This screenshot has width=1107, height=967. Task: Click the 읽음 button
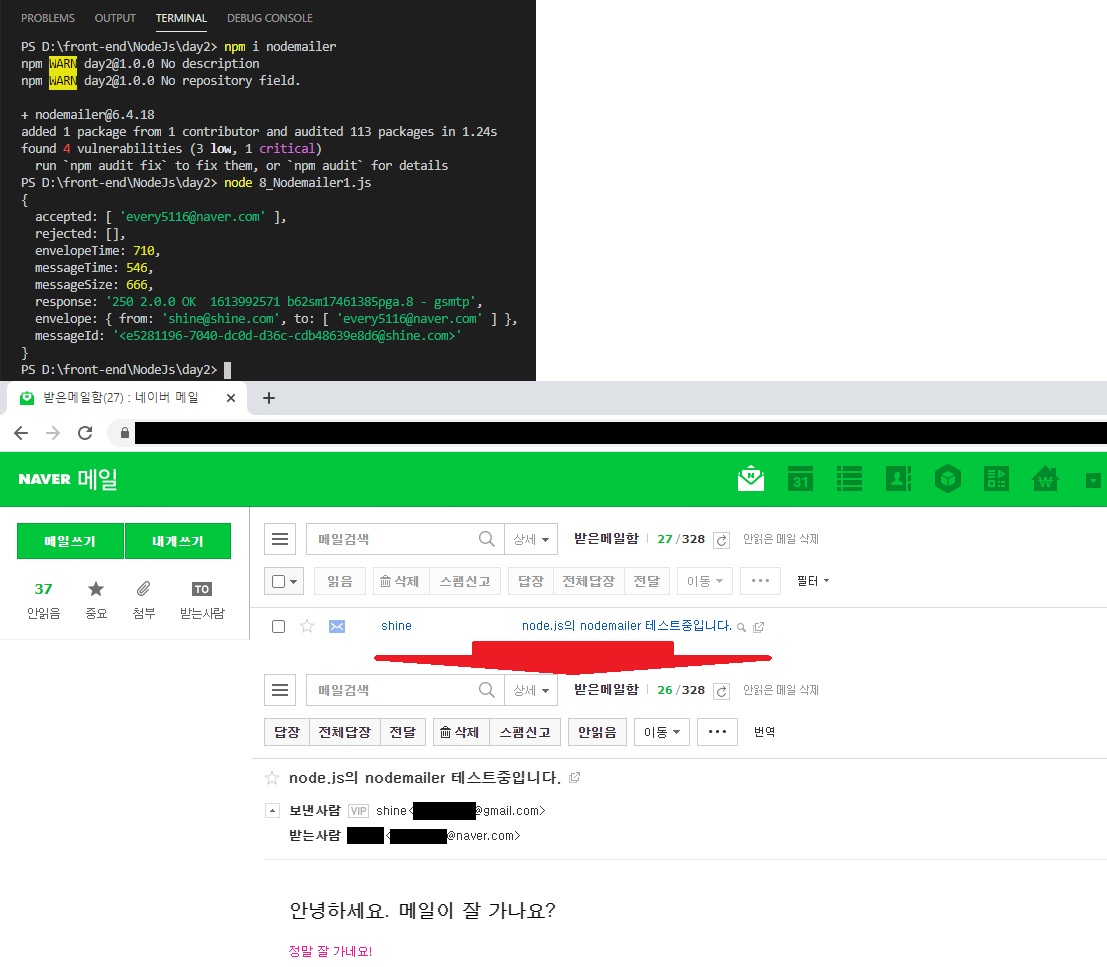click(340, 581)
